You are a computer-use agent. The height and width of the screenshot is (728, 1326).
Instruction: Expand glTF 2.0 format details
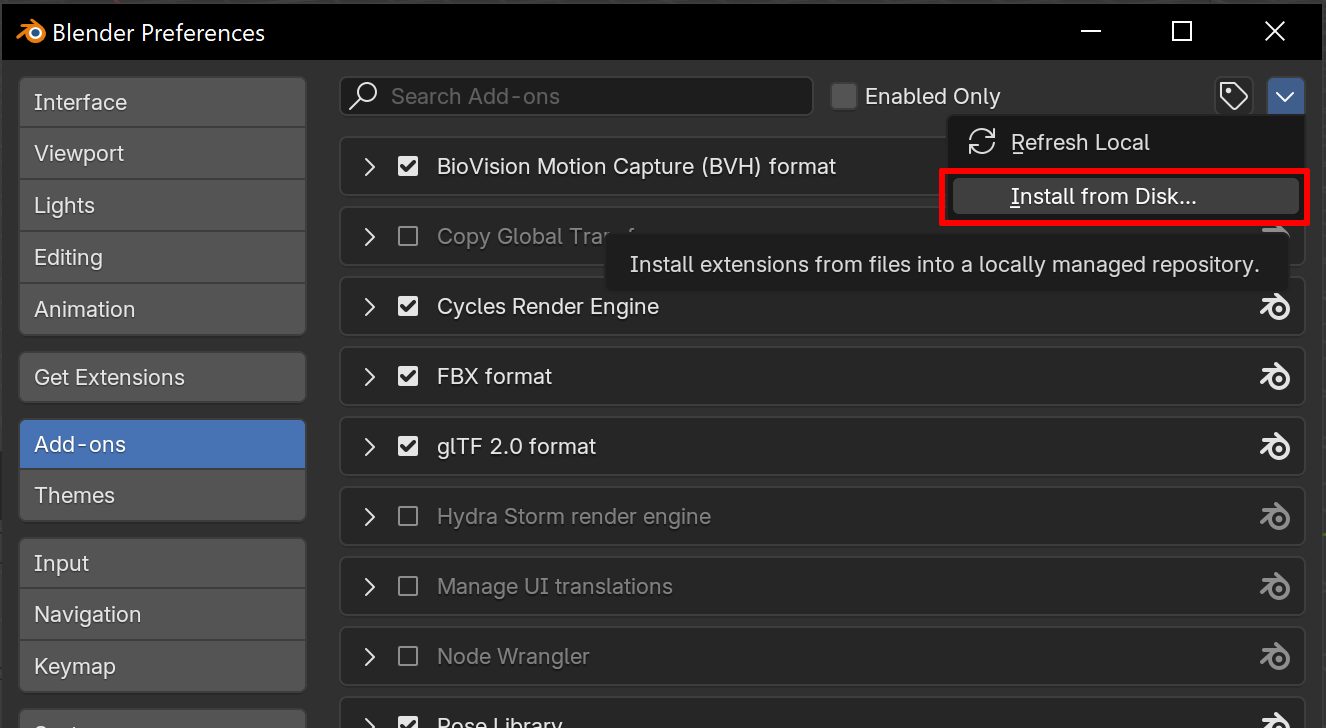click(x=370, y=446)
